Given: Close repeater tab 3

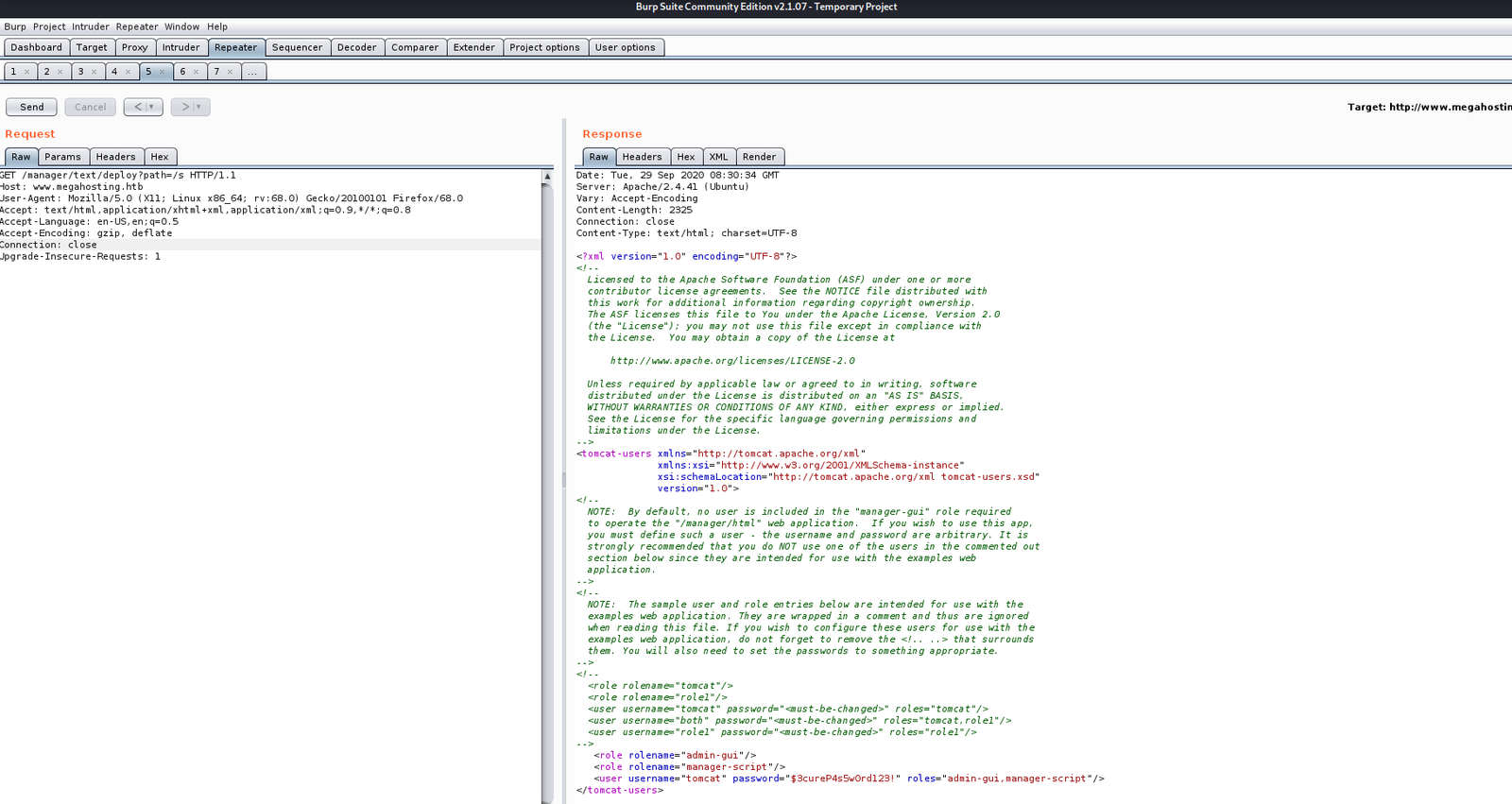Looking at the screenshot, I should [94, 72].
